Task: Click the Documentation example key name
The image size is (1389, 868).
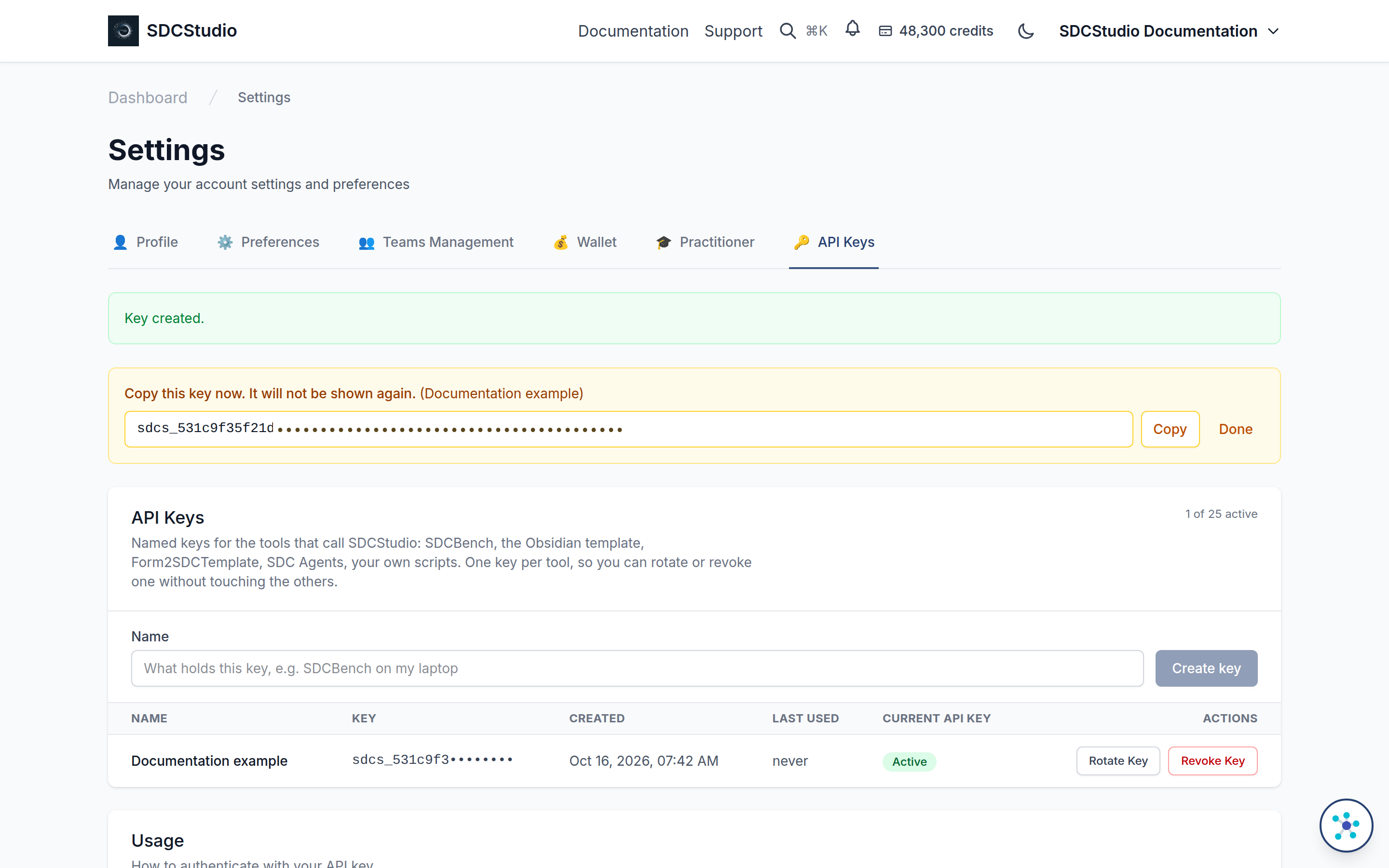Action: (x=209, y=760)
